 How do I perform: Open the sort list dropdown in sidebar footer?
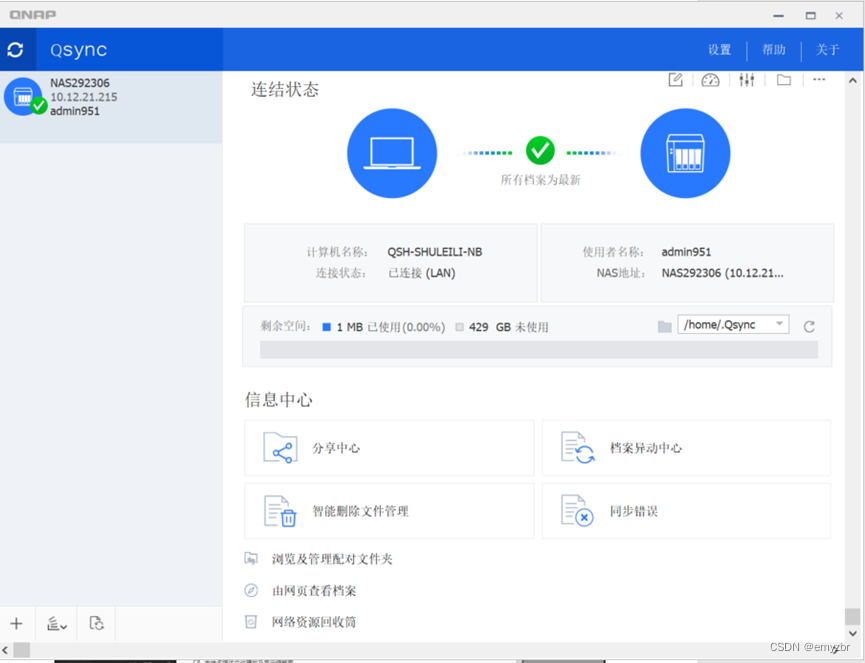tap(57, 624)
